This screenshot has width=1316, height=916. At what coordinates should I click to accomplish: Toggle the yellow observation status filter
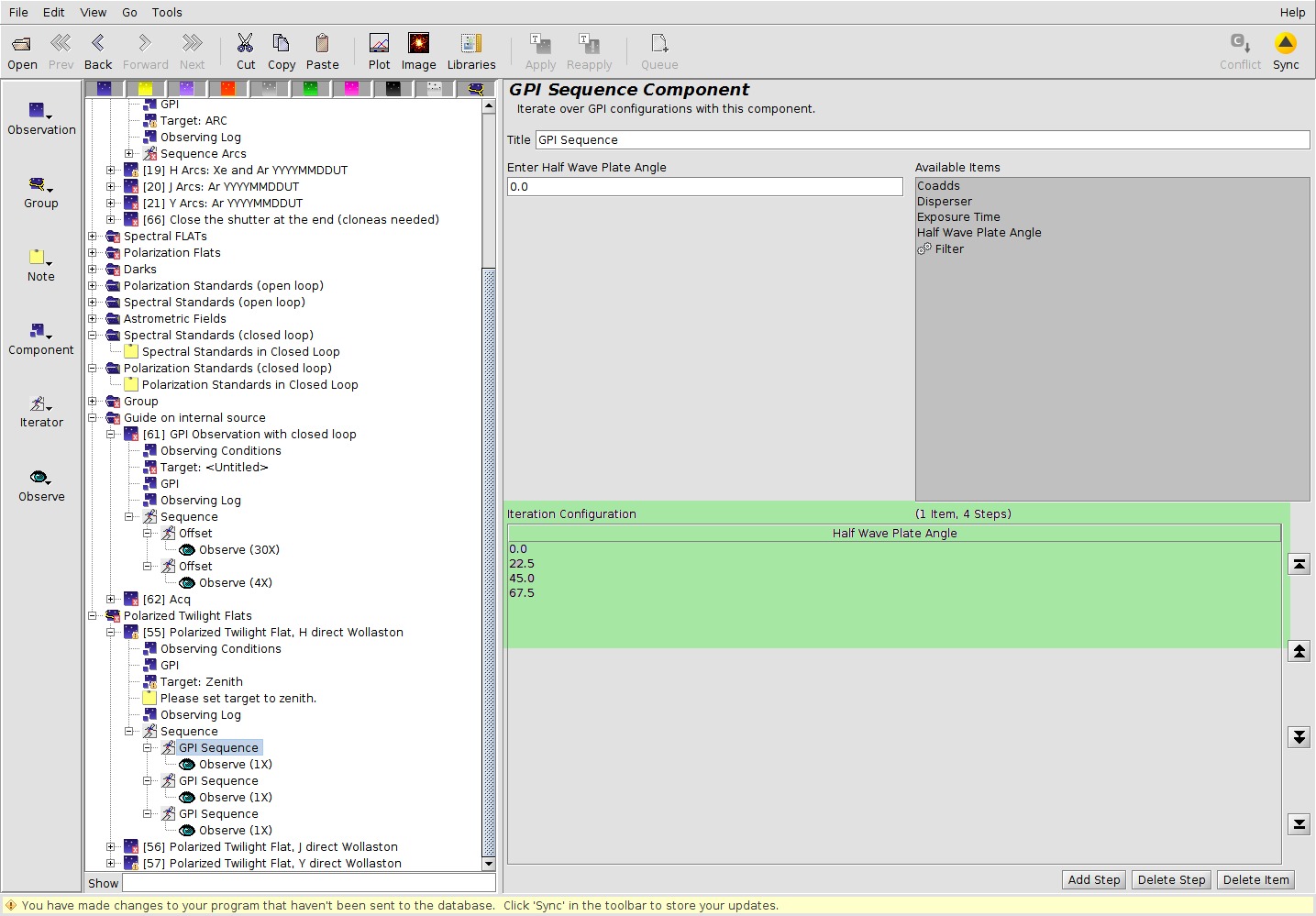pos(146,88)
